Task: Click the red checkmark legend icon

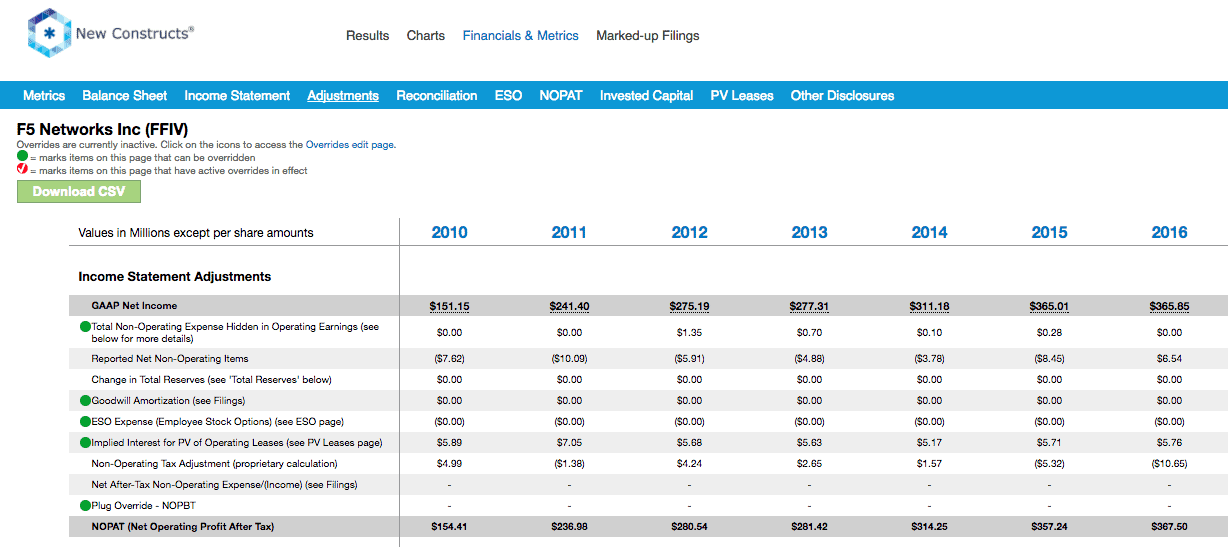Action: coord(22,170)
